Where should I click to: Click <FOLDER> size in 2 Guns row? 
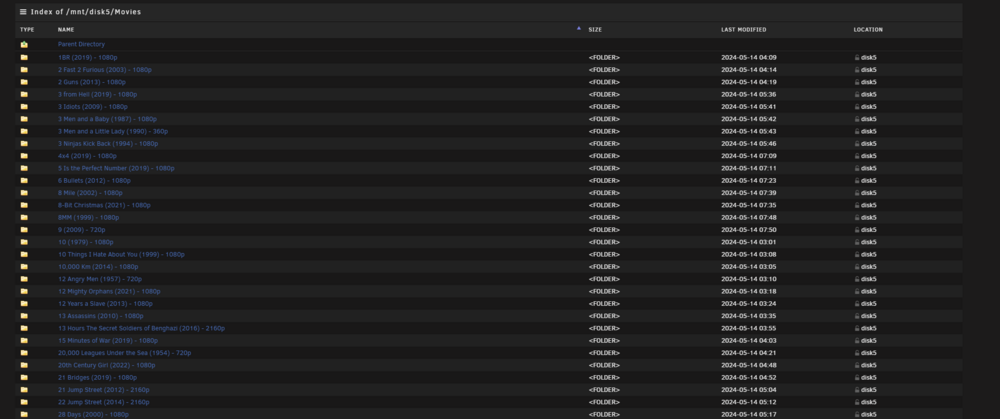point(604,82)
